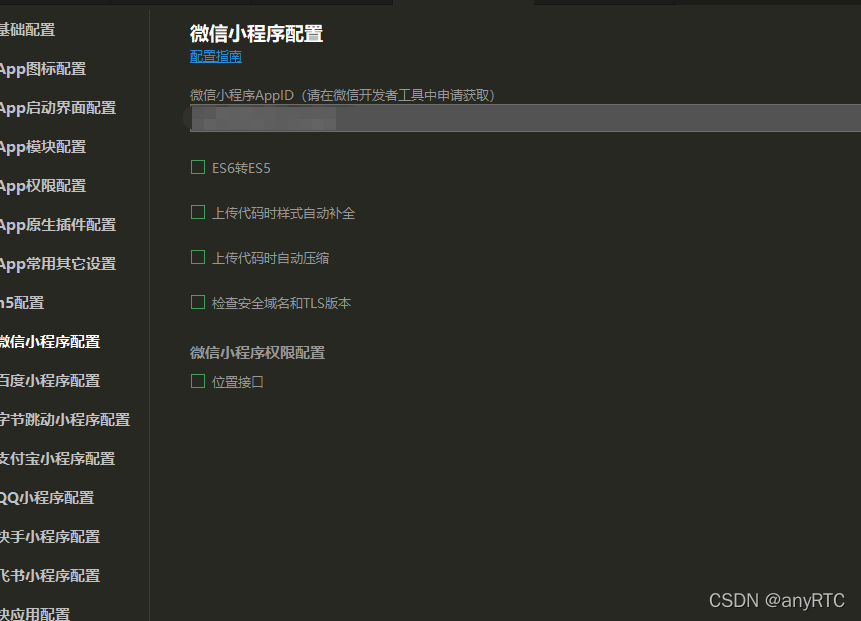This screenshot has width=861, height=621.
Task: Click the 微信小程序配置 page title
Action: pos(256,33)
